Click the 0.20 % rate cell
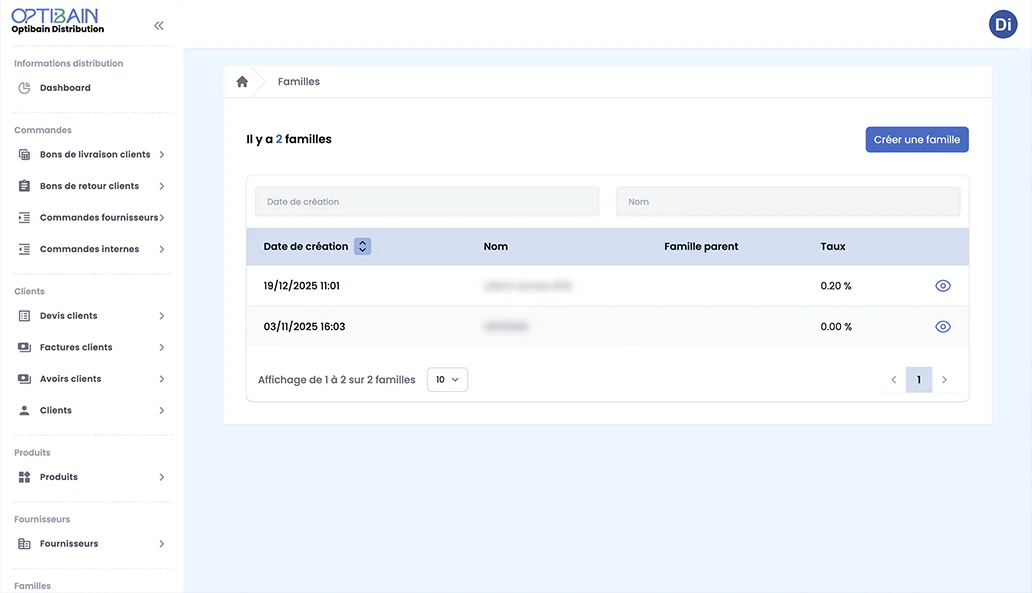This screenshot has height=593, width=1032. pyautogui.click(x=836, y=286)
